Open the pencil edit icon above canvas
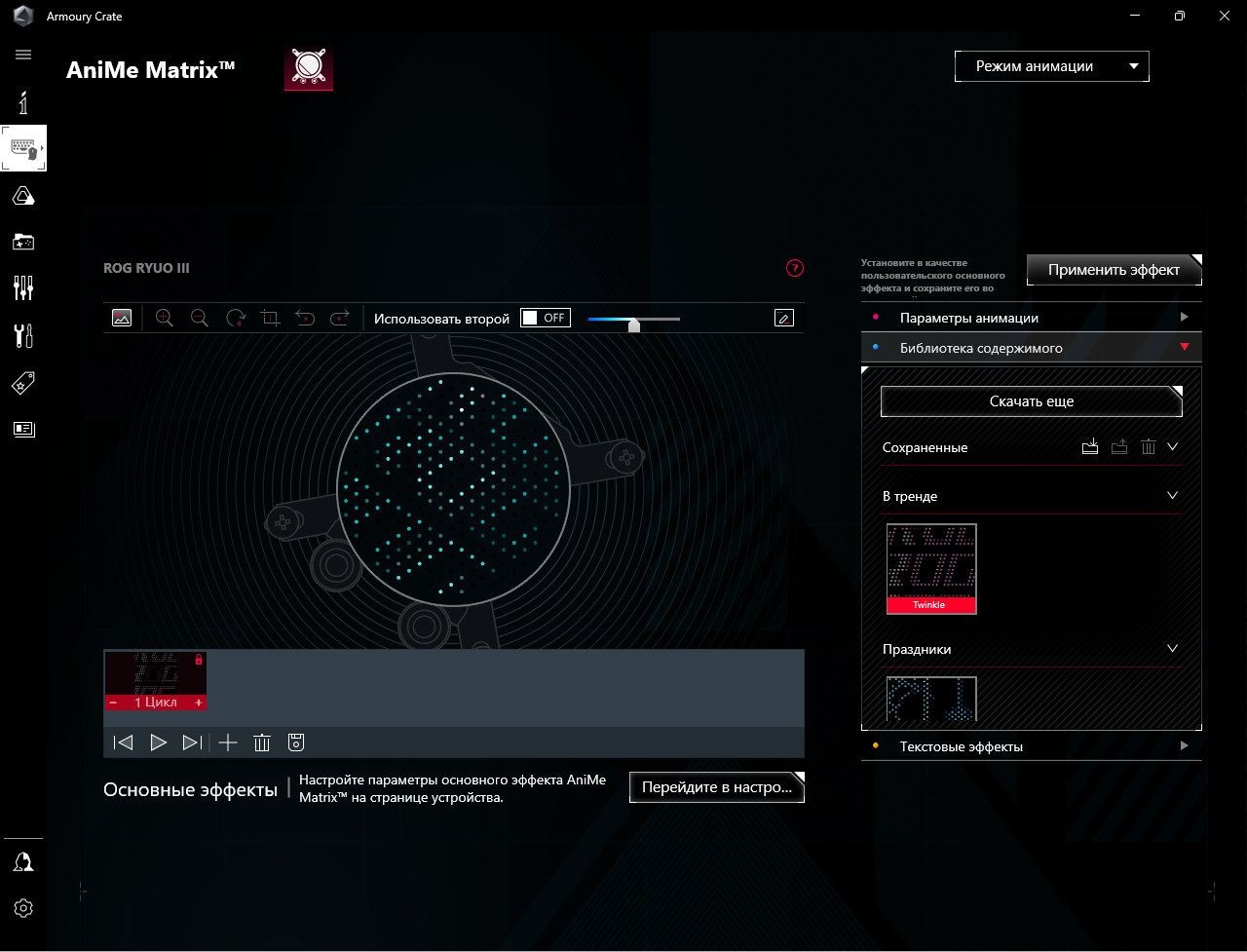 pyautogui.click(x=784, y=318)
